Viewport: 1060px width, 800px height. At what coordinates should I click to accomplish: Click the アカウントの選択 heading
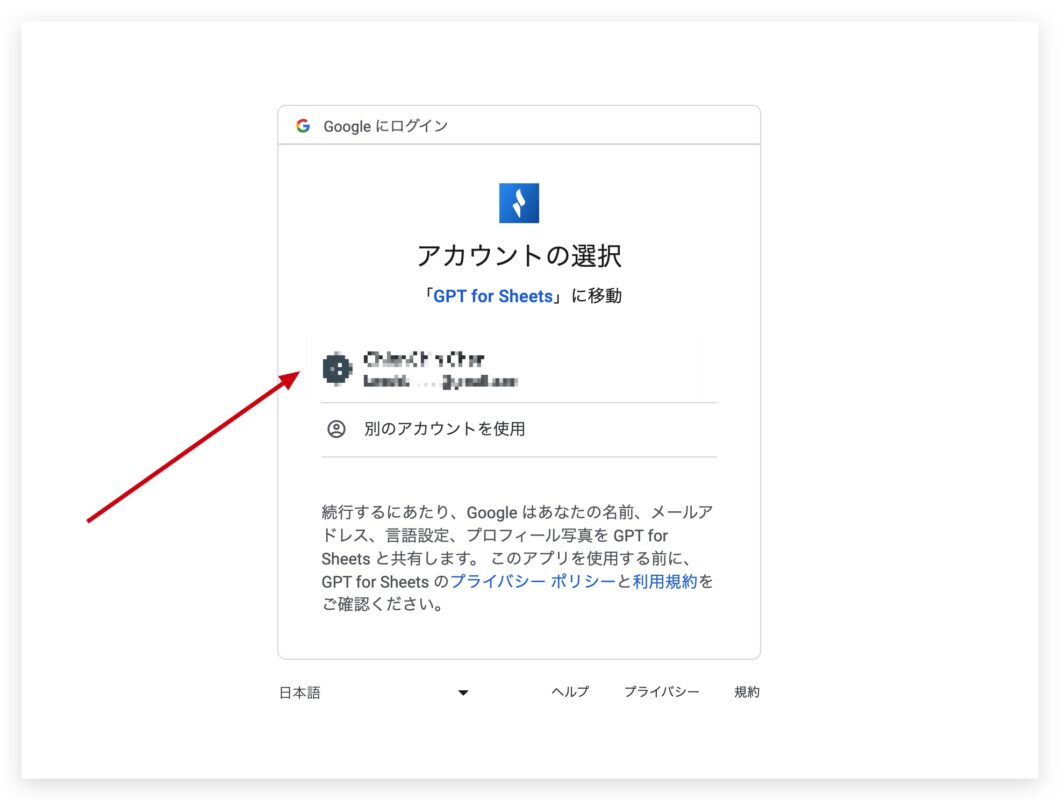pyautogui.click(x=519, y=256)
